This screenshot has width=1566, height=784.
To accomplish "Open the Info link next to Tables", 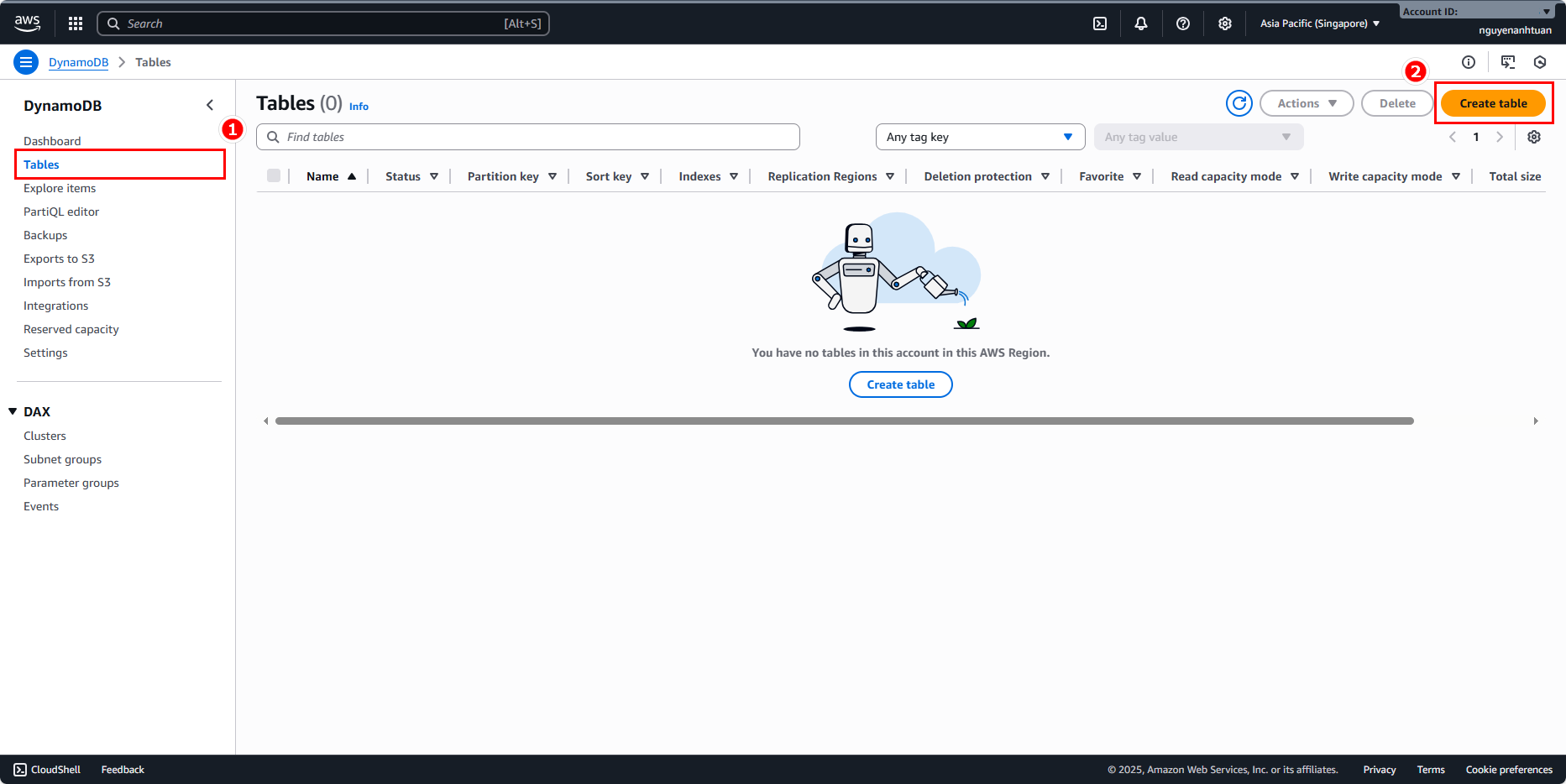I will [x=359, y=107].
